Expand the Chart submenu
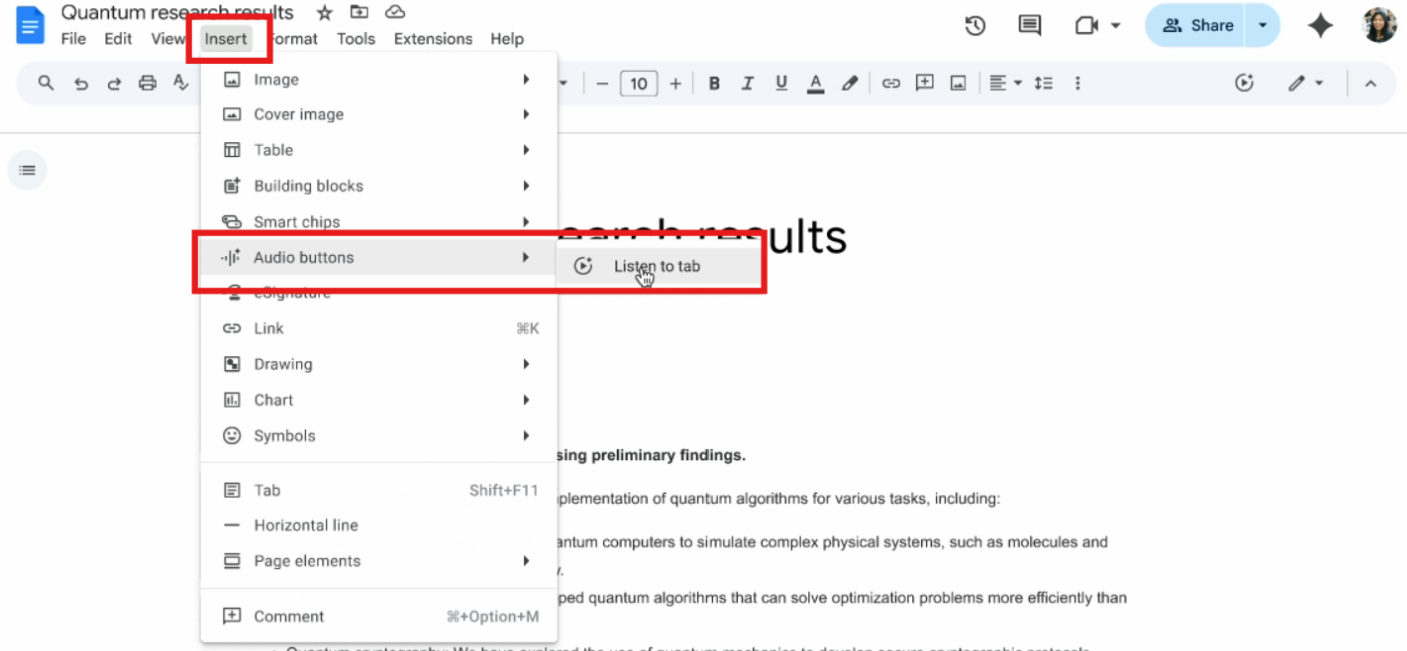Viewport: 1407px width, 651px height. tap(379, 400)
